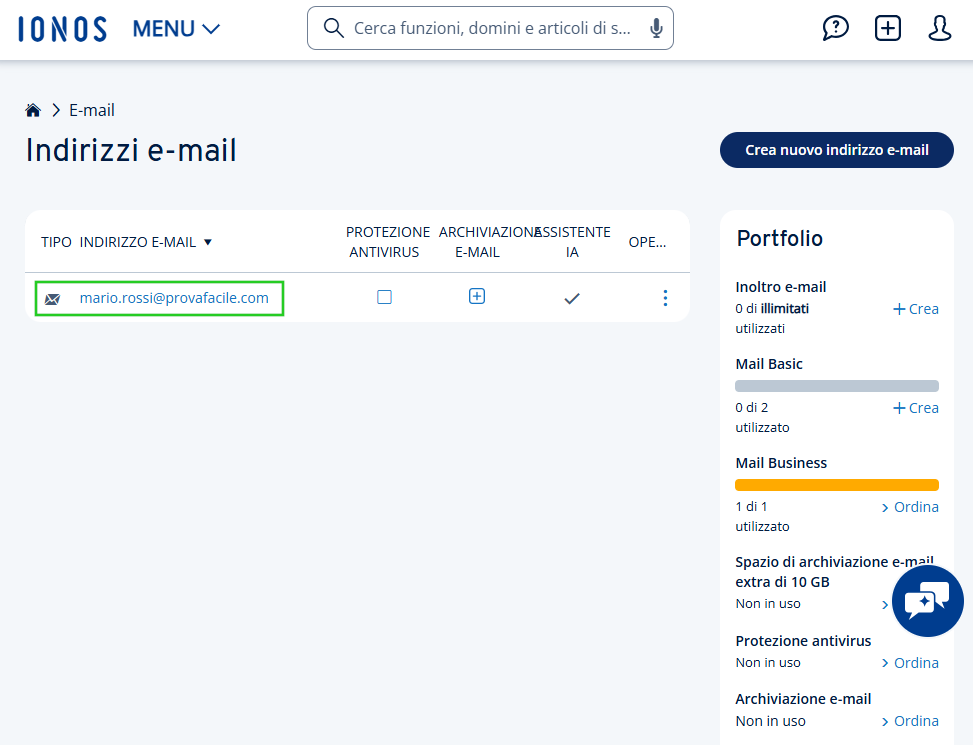This screenshot has width=973, height=745.
Task: Click Ordina link under Archiviazione e-mail
Action: tap(910, 721)
